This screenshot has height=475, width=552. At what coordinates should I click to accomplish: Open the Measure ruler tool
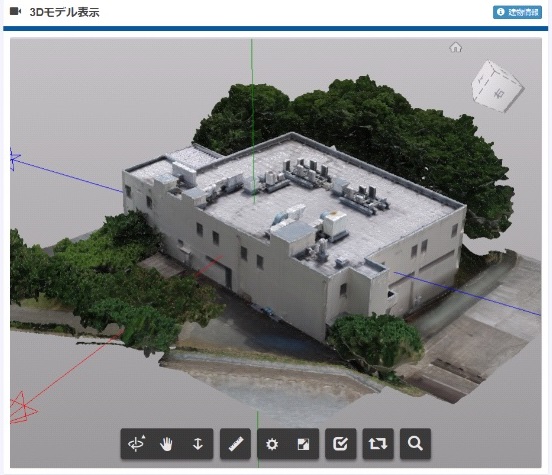[x=236, y=444]
